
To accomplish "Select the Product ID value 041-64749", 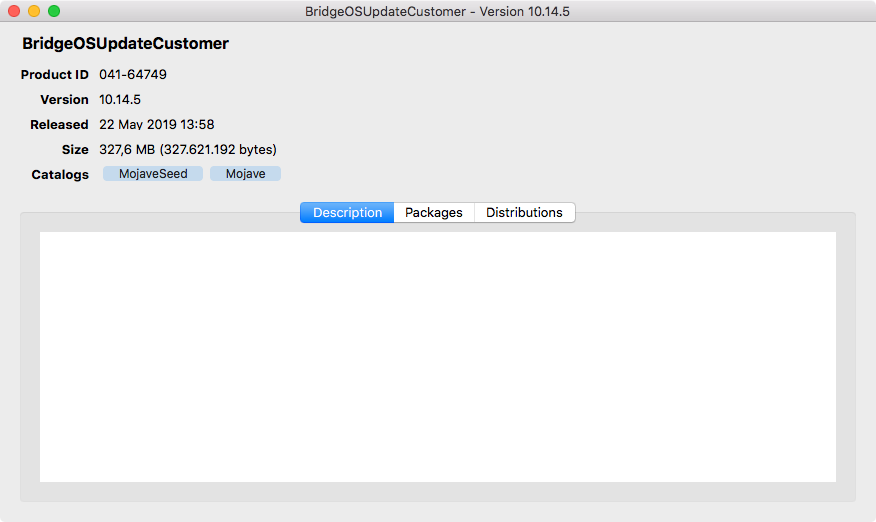I will tap(133, 74).
